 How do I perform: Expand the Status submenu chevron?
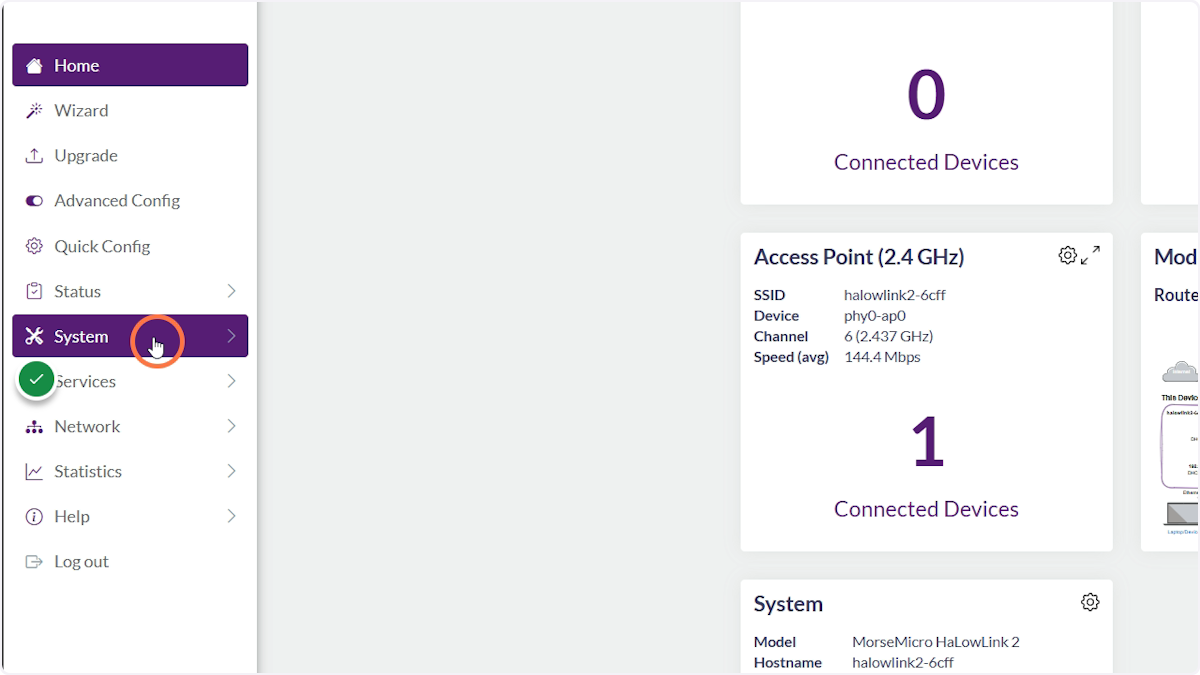[x=231, y=291]
